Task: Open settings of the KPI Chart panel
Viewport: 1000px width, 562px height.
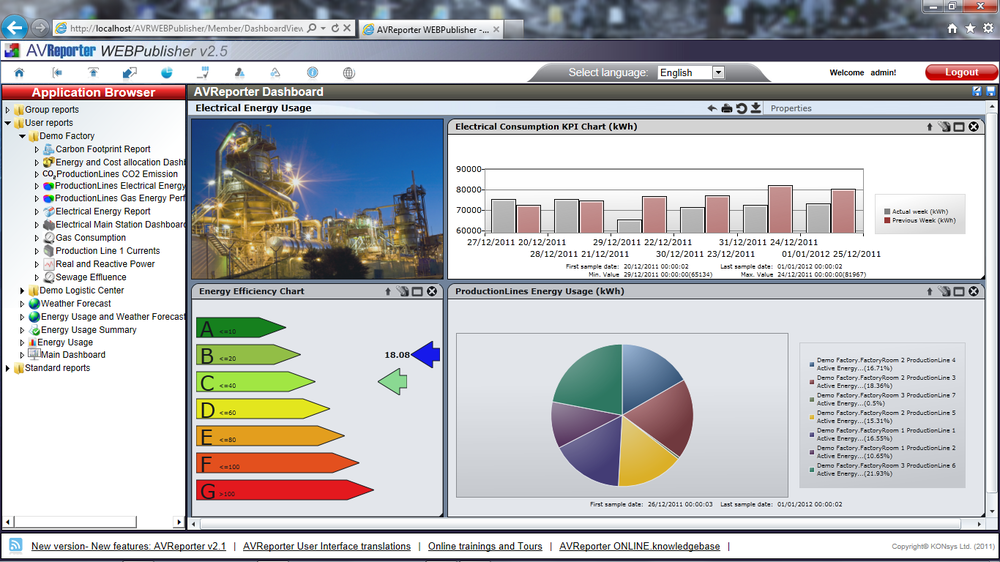Action: [x=945, y=127]
